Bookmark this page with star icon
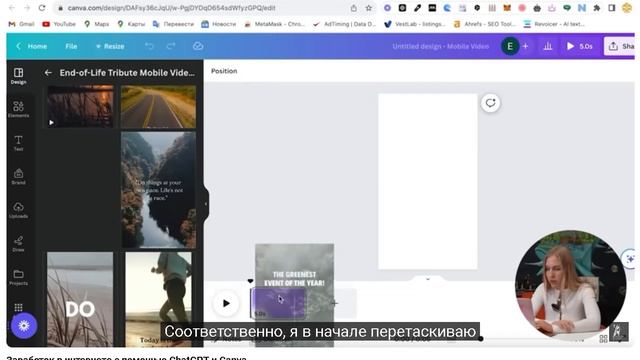The image size is (640, 360). point(369,8)
